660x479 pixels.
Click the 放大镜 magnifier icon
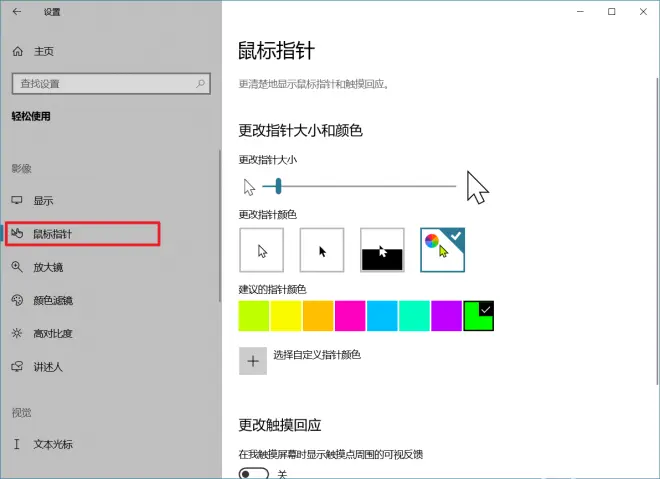17,267
